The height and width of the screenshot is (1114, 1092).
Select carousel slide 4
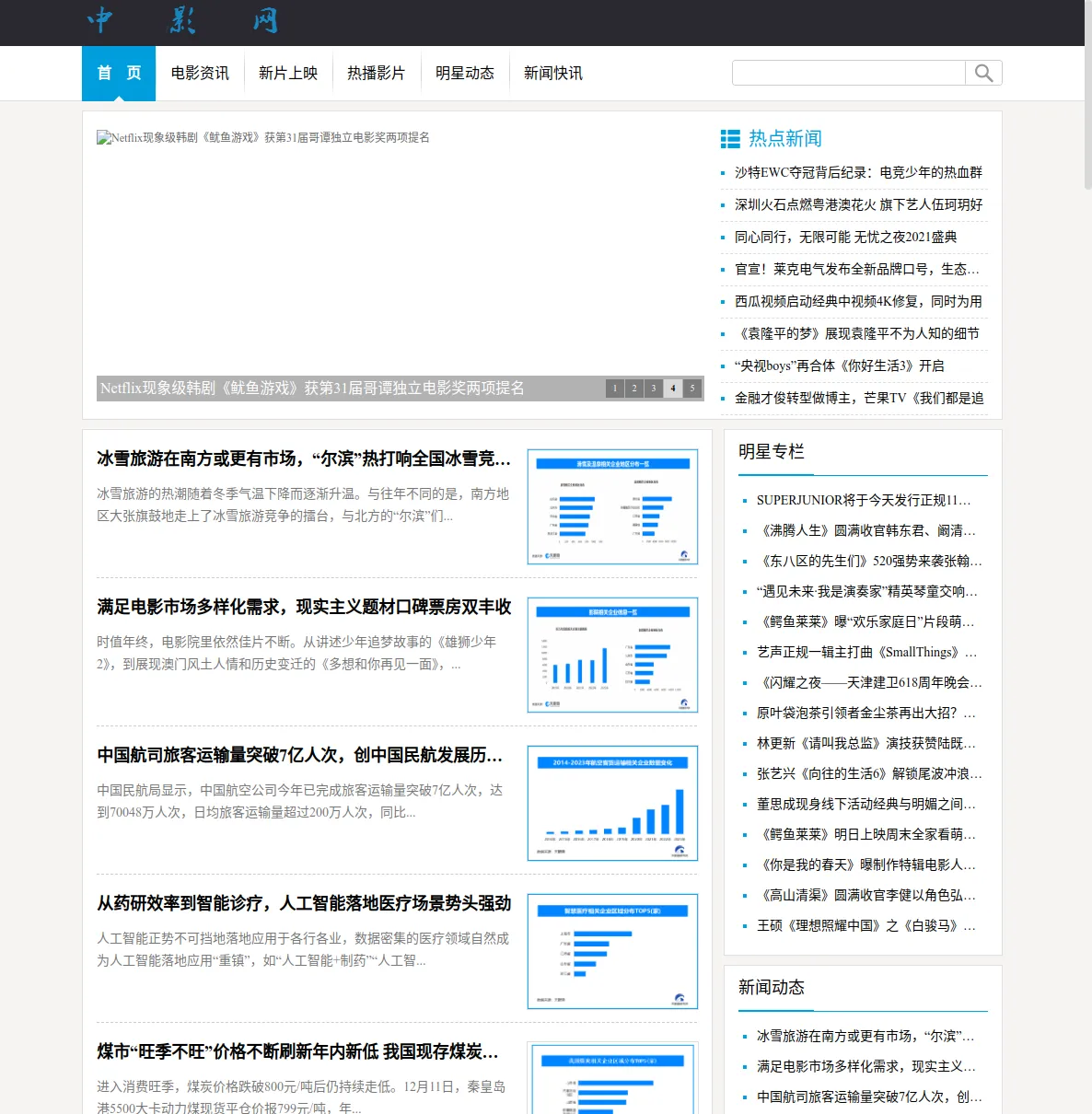pyautogui.click(x=673, y=389)
